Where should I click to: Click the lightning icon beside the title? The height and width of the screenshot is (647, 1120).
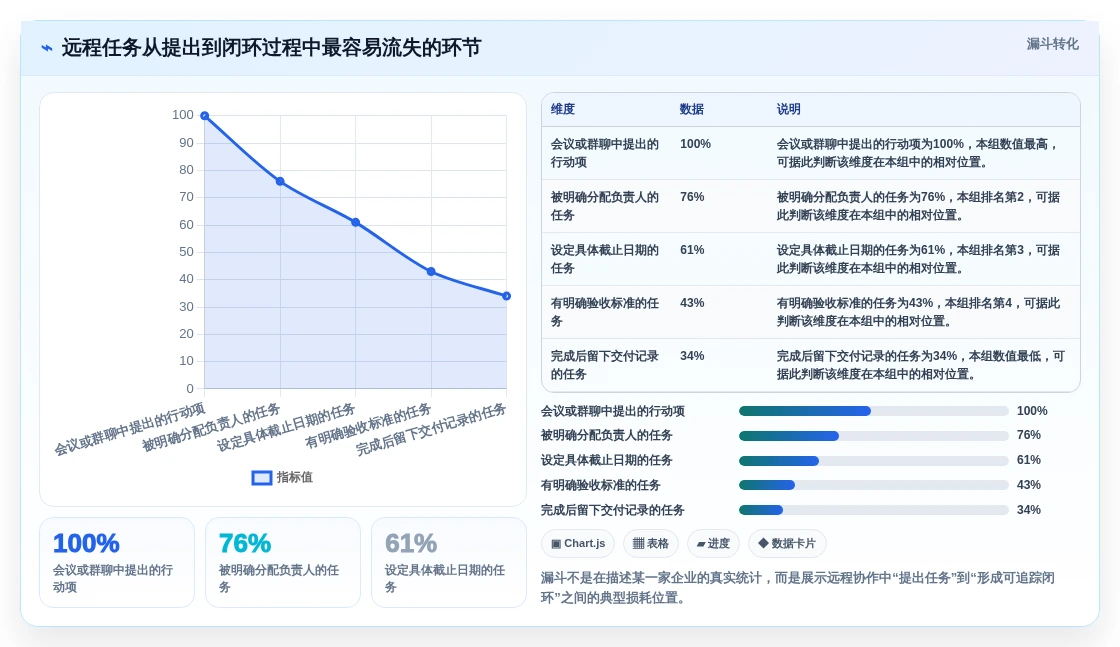pyautogui.click(x=47, y=48)
